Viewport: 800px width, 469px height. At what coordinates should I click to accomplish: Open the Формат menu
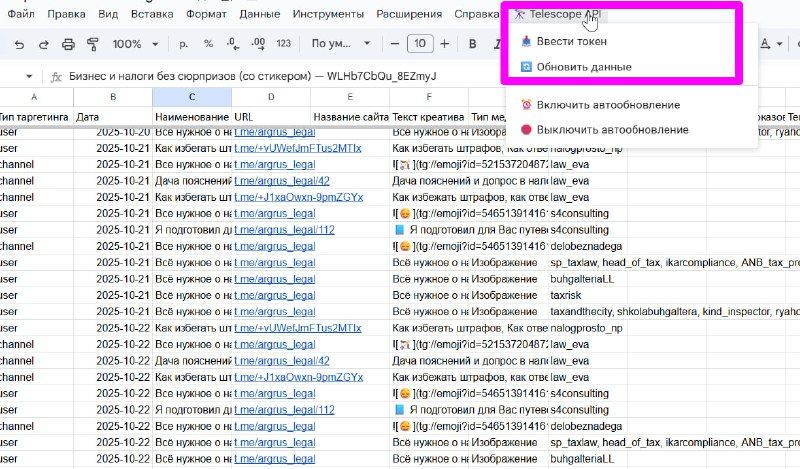click(206, 14)
